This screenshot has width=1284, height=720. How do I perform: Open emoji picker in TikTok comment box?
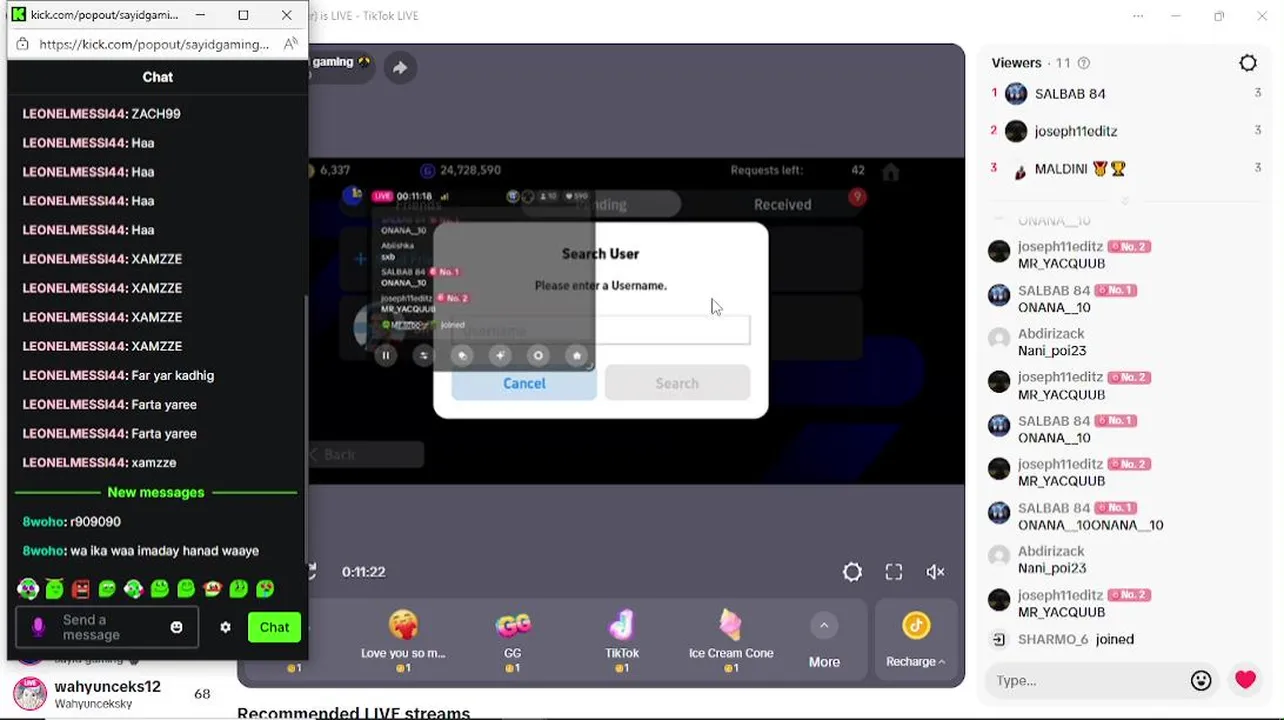1201,680
